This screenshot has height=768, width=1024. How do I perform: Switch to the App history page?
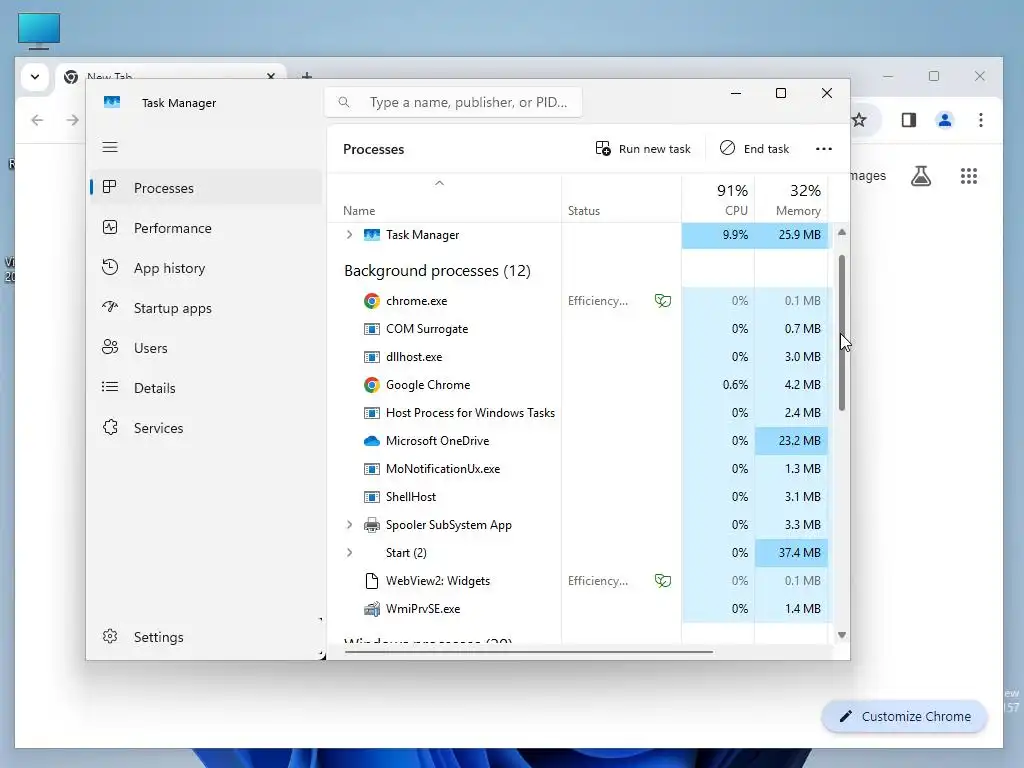[x=206, y=268]
